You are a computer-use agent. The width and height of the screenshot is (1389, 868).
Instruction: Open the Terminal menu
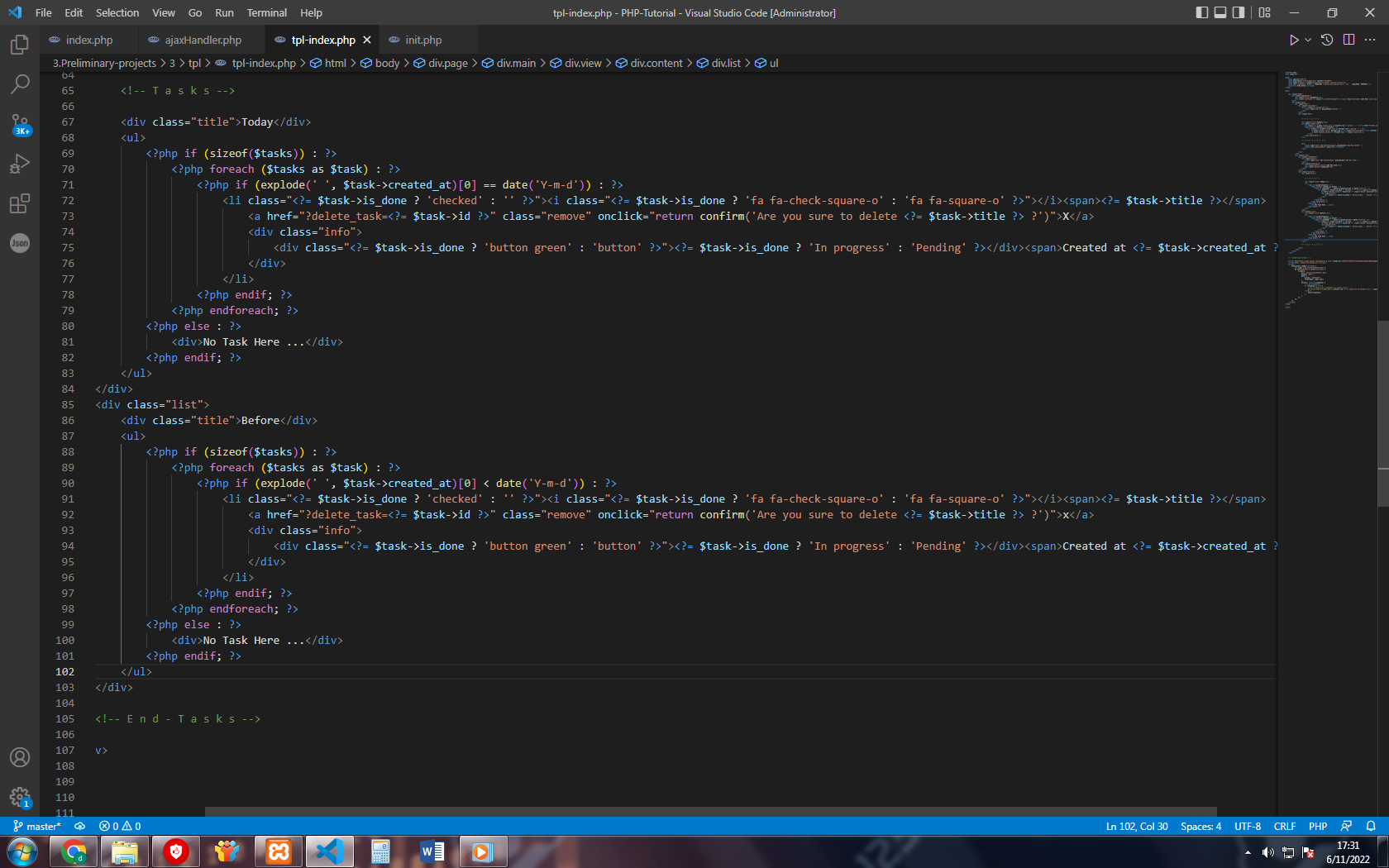click(266, 12)
